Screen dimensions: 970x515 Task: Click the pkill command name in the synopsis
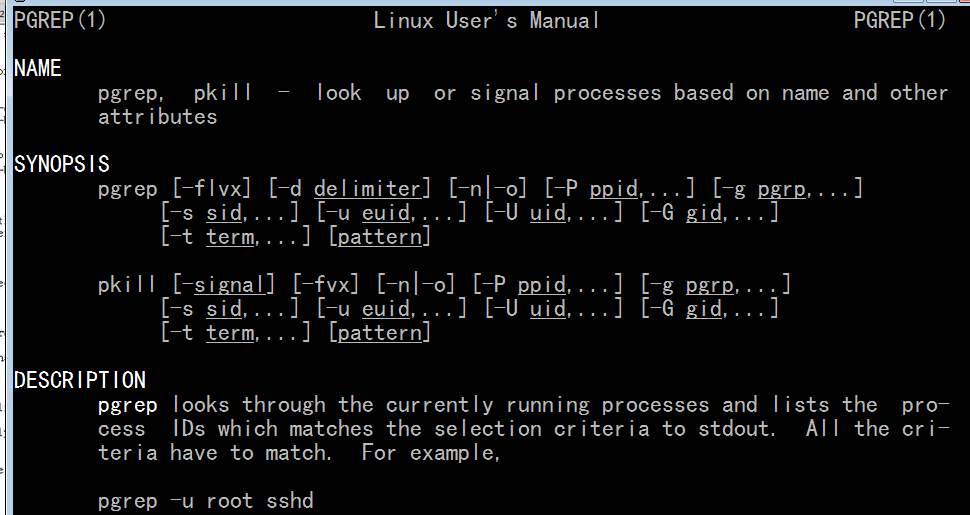[x=127, y=285]
